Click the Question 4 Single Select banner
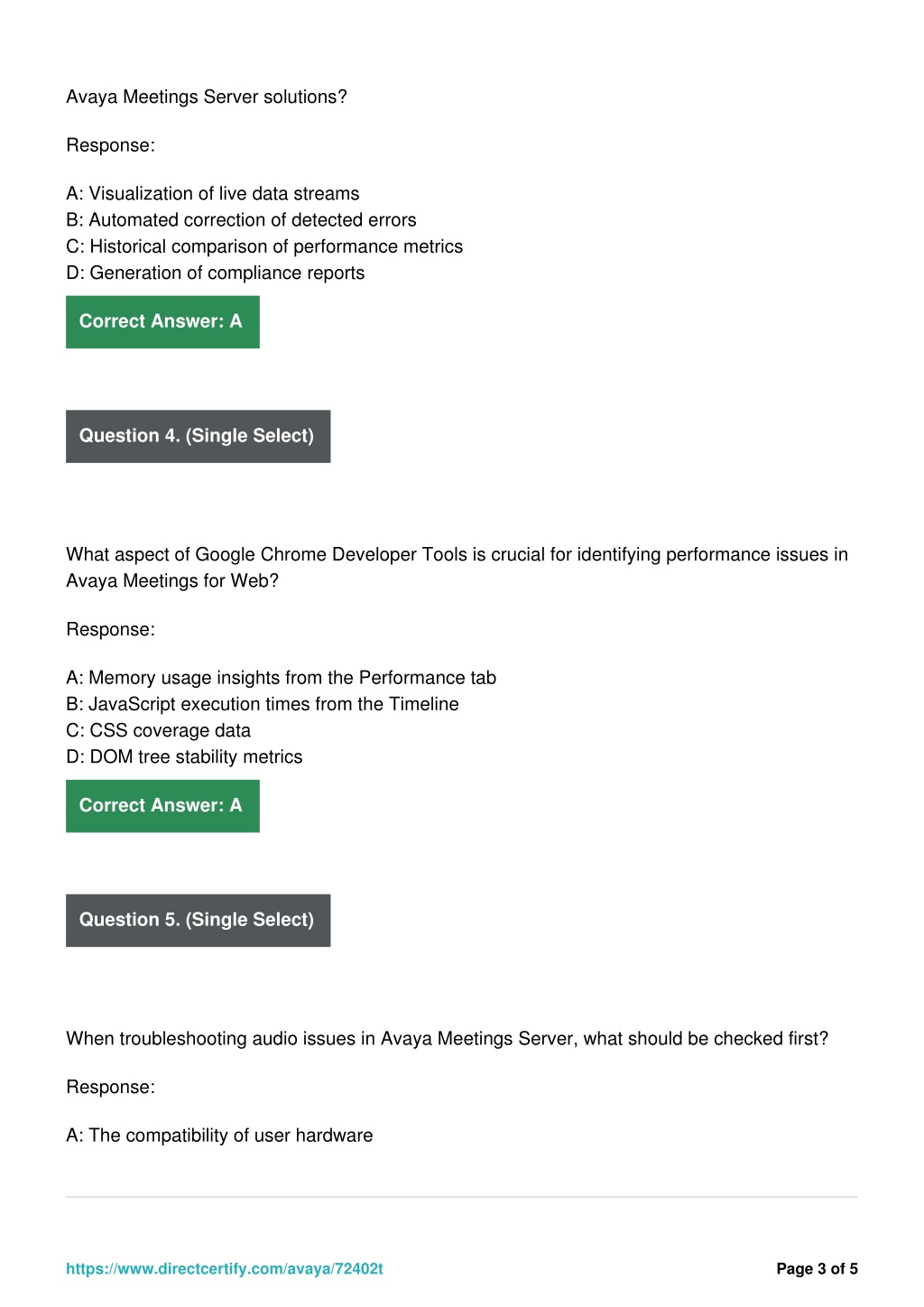This screenshot has width=924, height=1307. point(199,436)
